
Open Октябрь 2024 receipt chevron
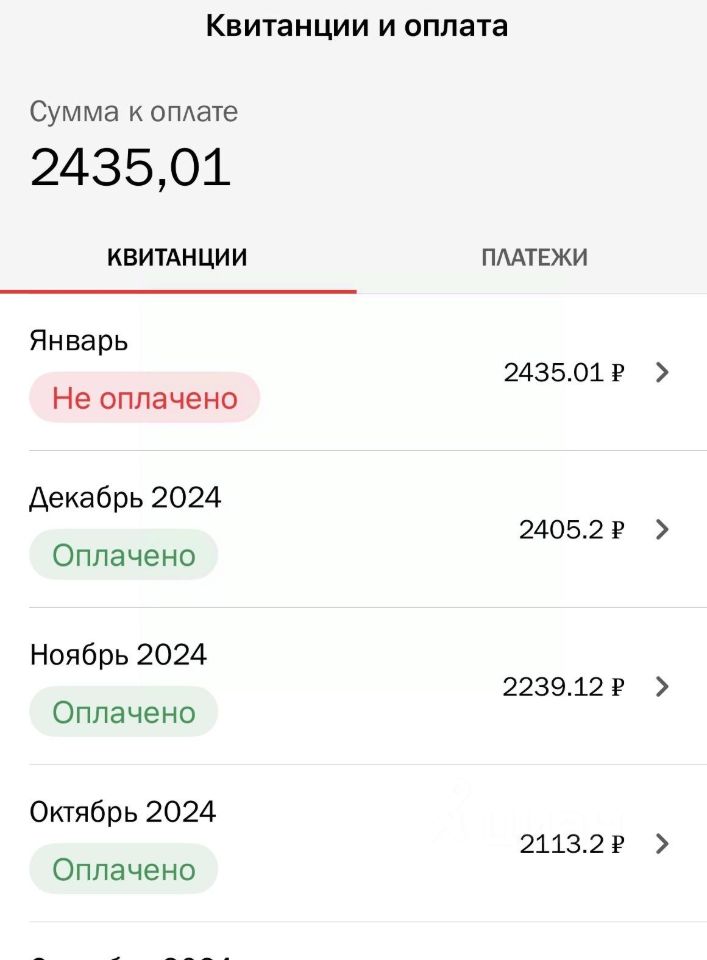(x=661, y=844)
